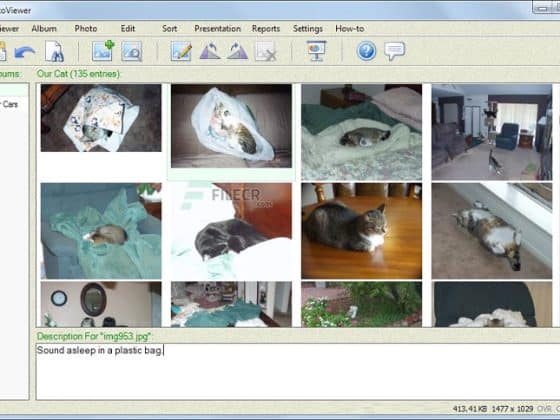560x420 pixels.
Task: Click the speech bubble feedback icon
Action: (x=395, y=51)
